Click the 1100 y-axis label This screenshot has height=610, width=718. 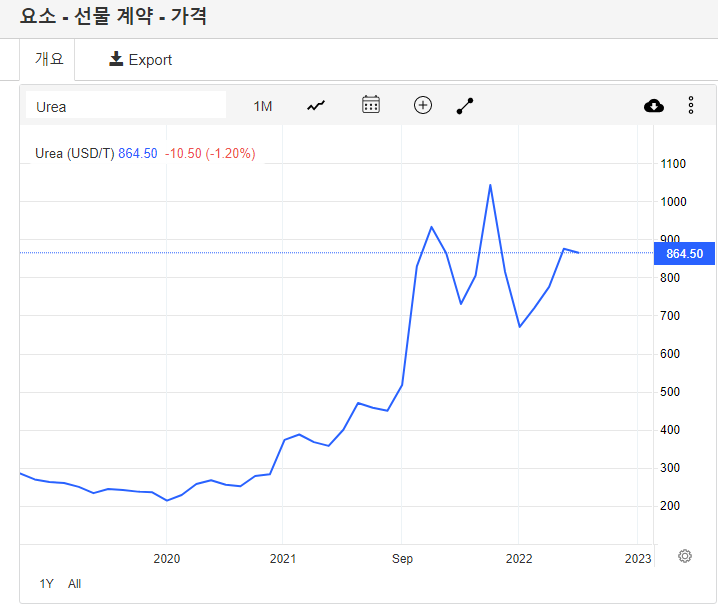tap(673, 164)
